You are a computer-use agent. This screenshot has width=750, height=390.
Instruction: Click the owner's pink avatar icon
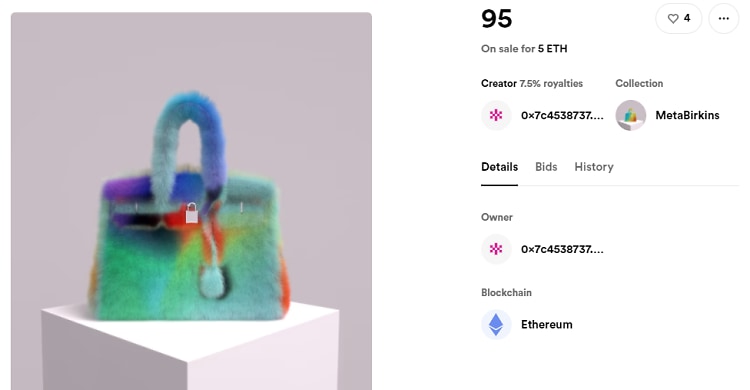click(x=496, y=249)
